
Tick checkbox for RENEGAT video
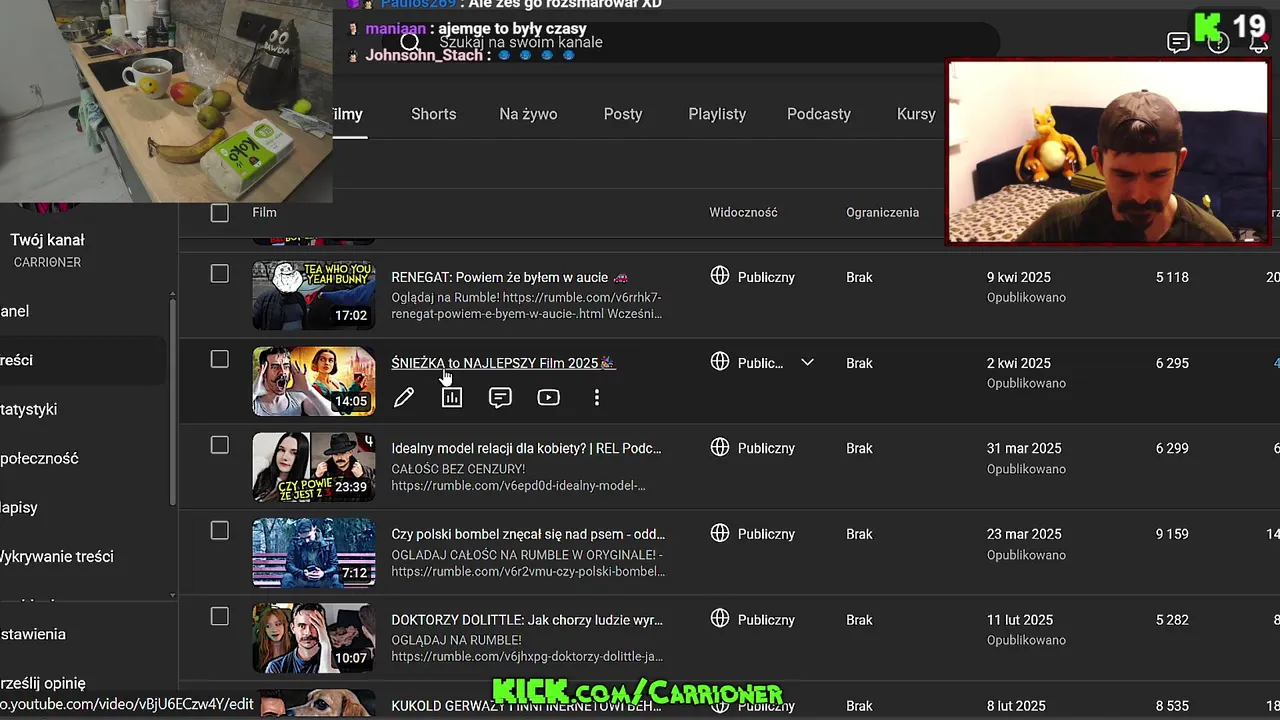[x=220, y=274]
